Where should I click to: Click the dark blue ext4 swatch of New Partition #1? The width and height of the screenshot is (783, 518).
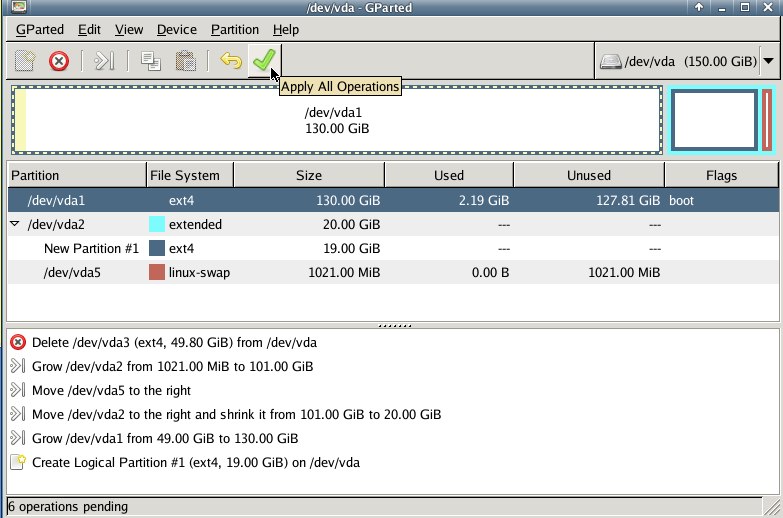click(x=157, y=248)
